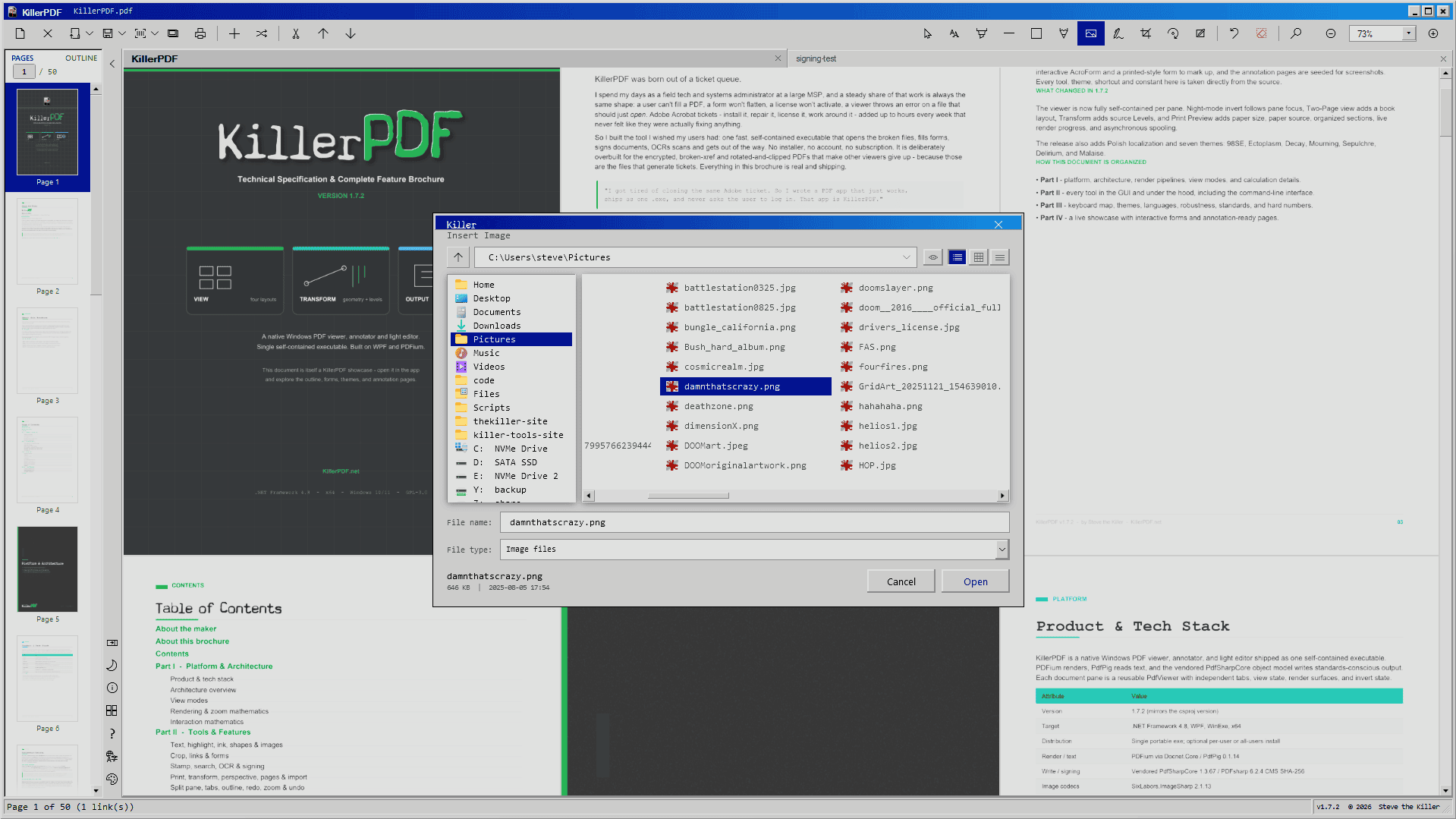Select the ink pen nib tool
Image resolution: width=1456 pixels, height=819 pixels.
1064,33
